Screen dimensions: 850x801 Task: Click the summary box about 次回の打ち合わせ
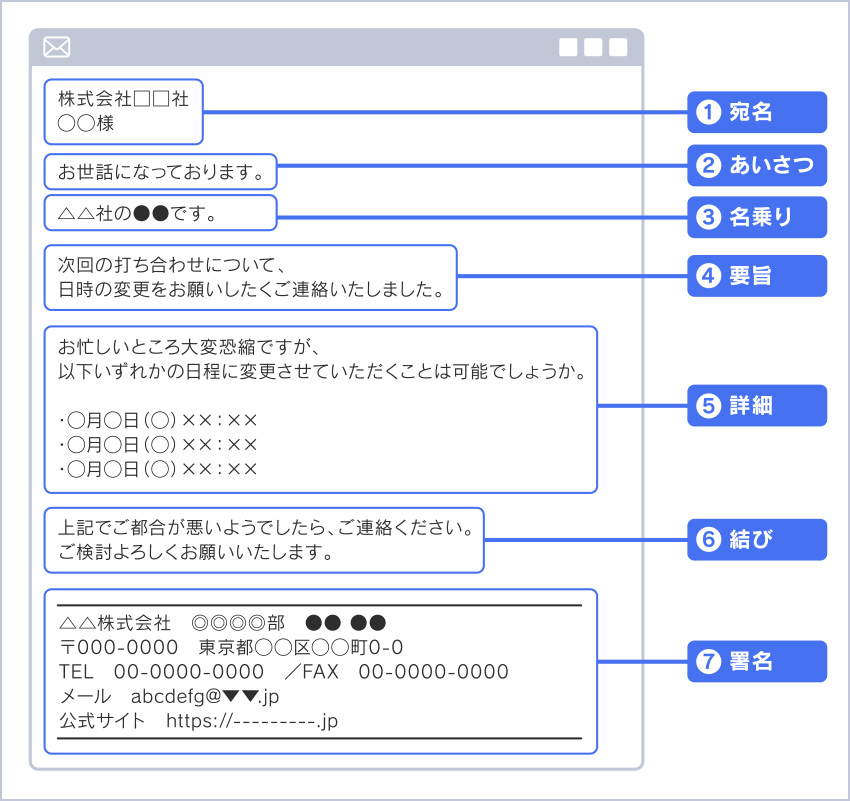click(x=250, y=278)
